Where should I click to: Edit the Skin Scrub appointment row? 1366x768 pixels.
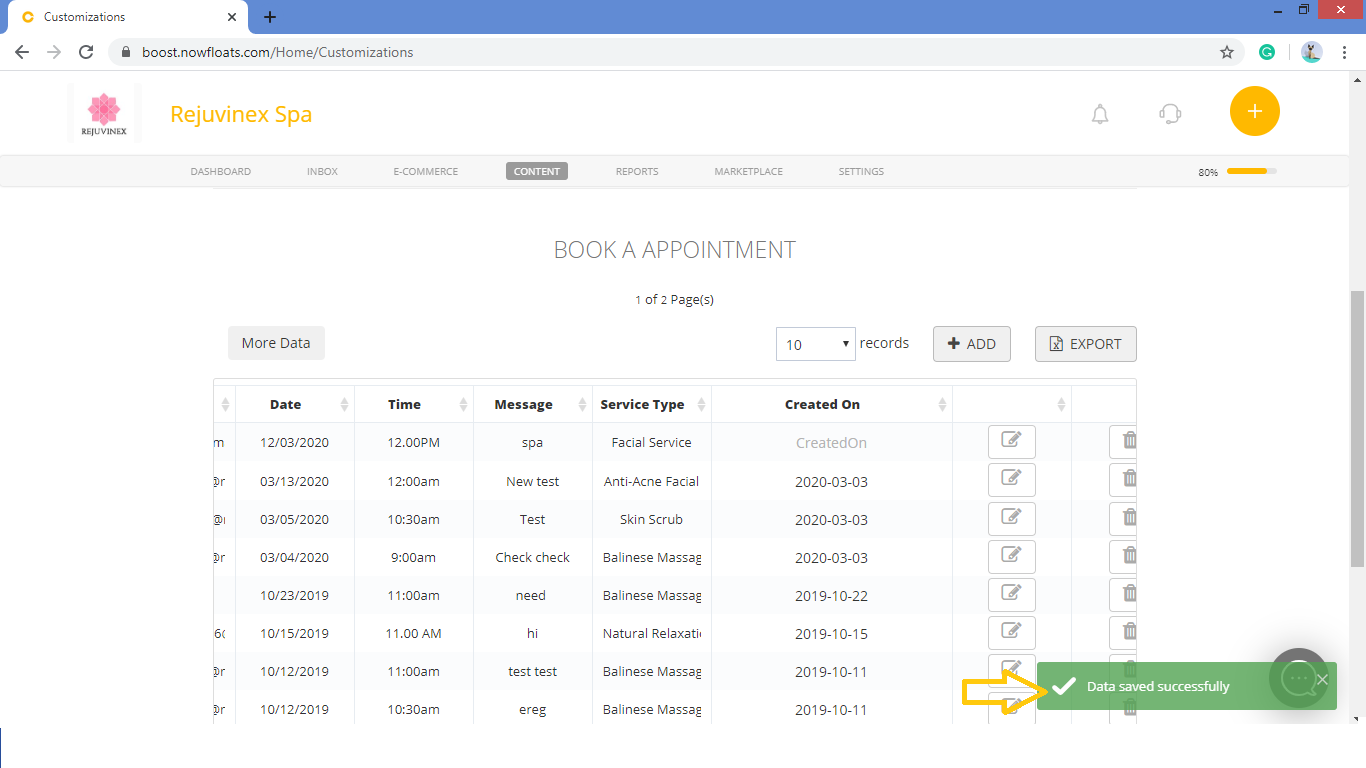click(1011, 518)
